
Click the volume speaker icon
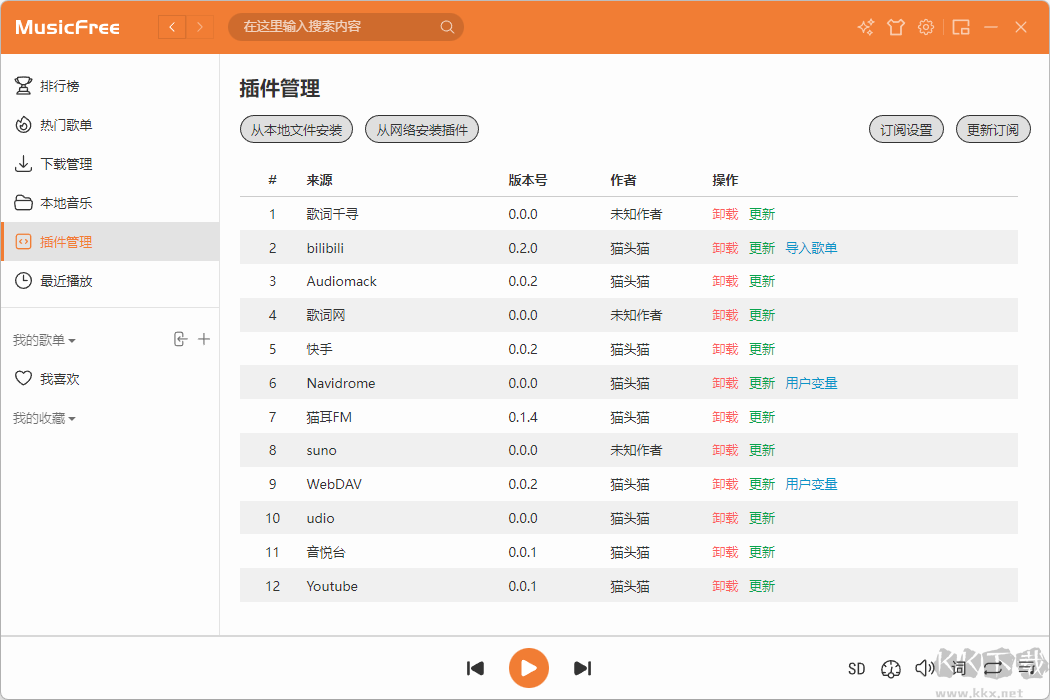925,668
